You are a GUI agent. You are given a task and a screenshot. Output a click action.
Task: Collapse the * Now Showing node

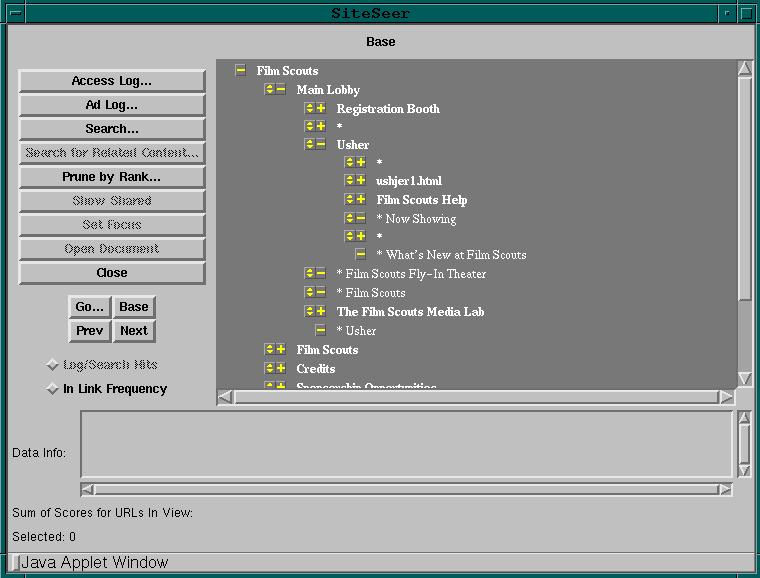point(361,218)
